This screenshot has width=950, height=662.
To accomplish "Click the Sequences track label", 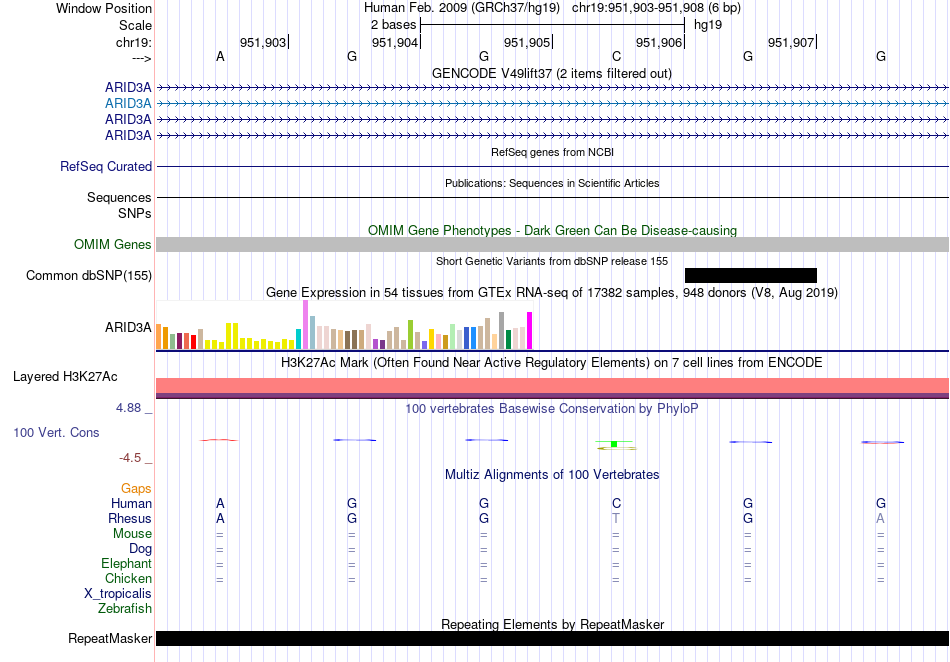I will pos(119,197).
